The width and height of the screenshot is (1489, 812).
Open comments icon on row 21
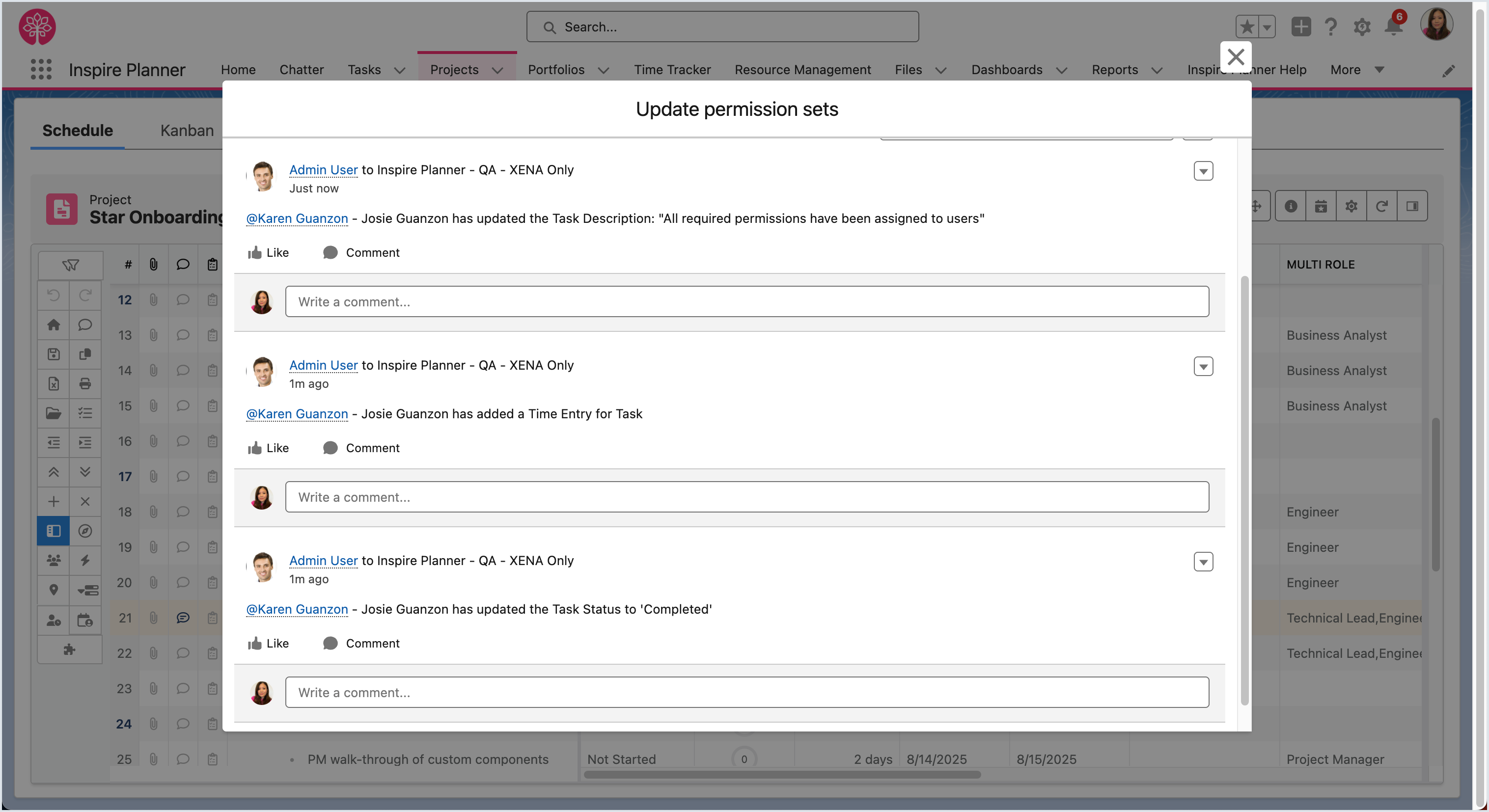183,618
